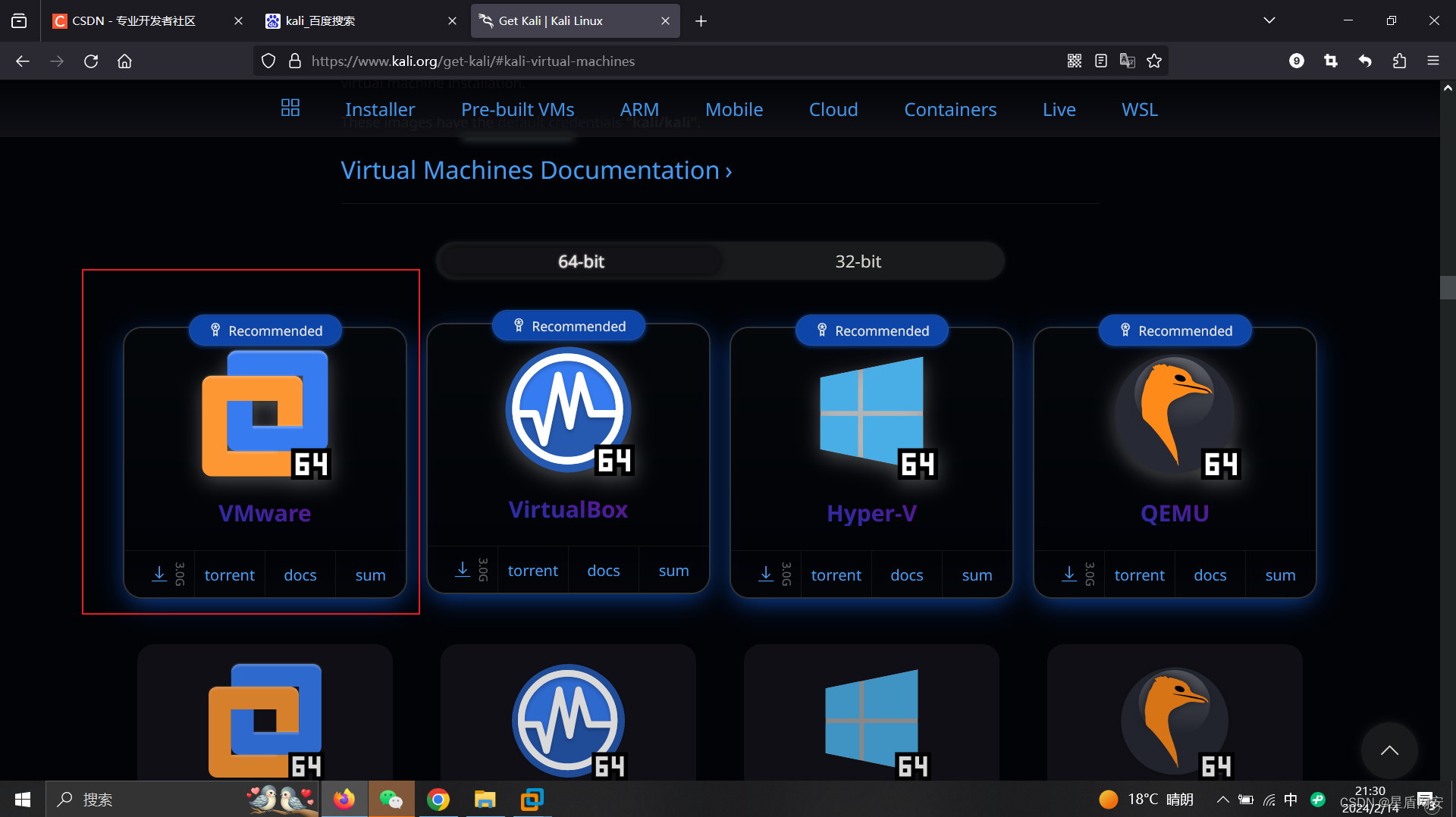This screenshot has width=1456, height=817.
Task: Open the QEMU docs link
Action: [x=1210, y=575]
